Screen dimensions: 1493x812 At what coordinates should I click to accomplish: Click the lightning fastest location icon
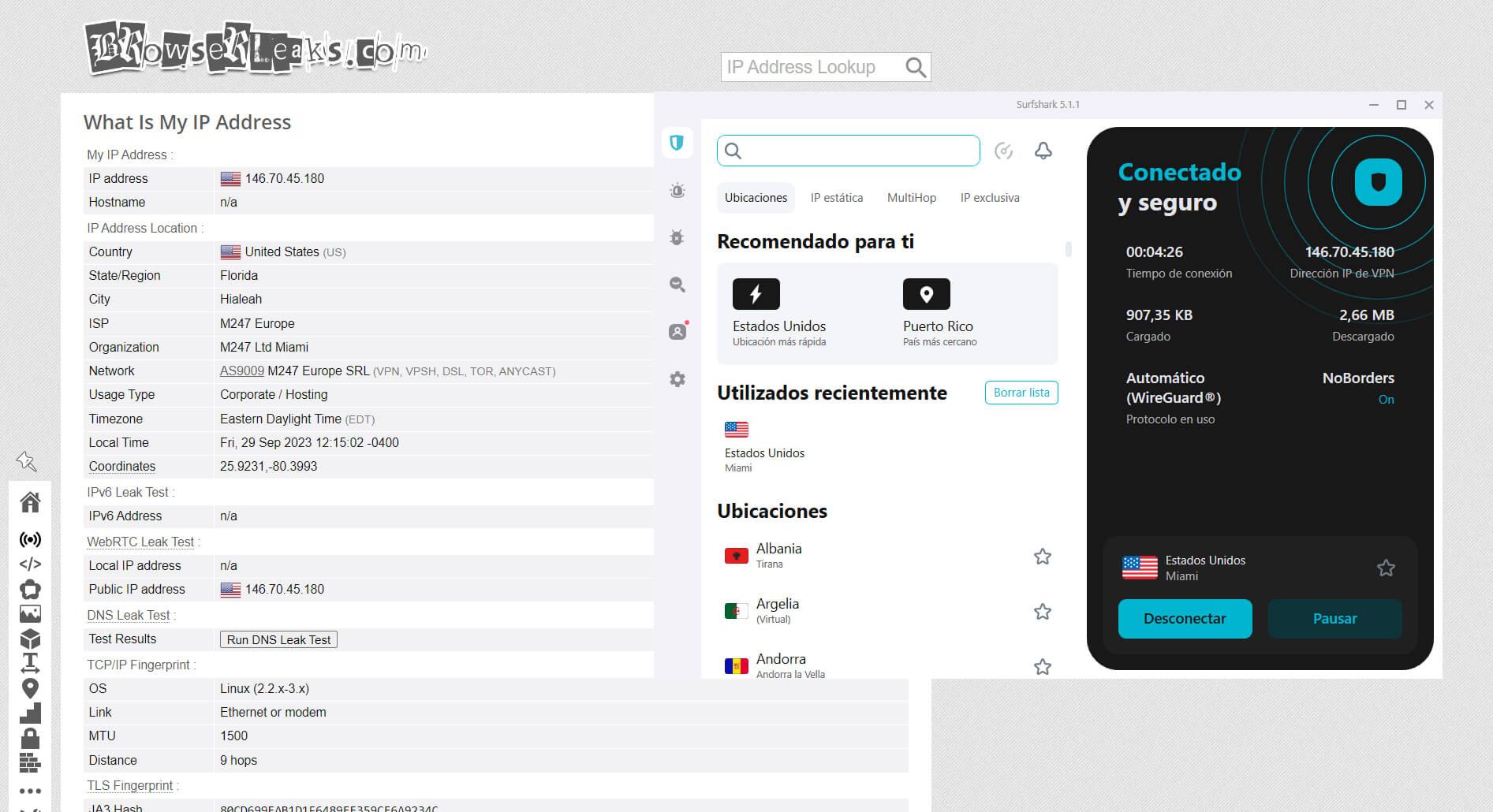(x=756, y=294)
